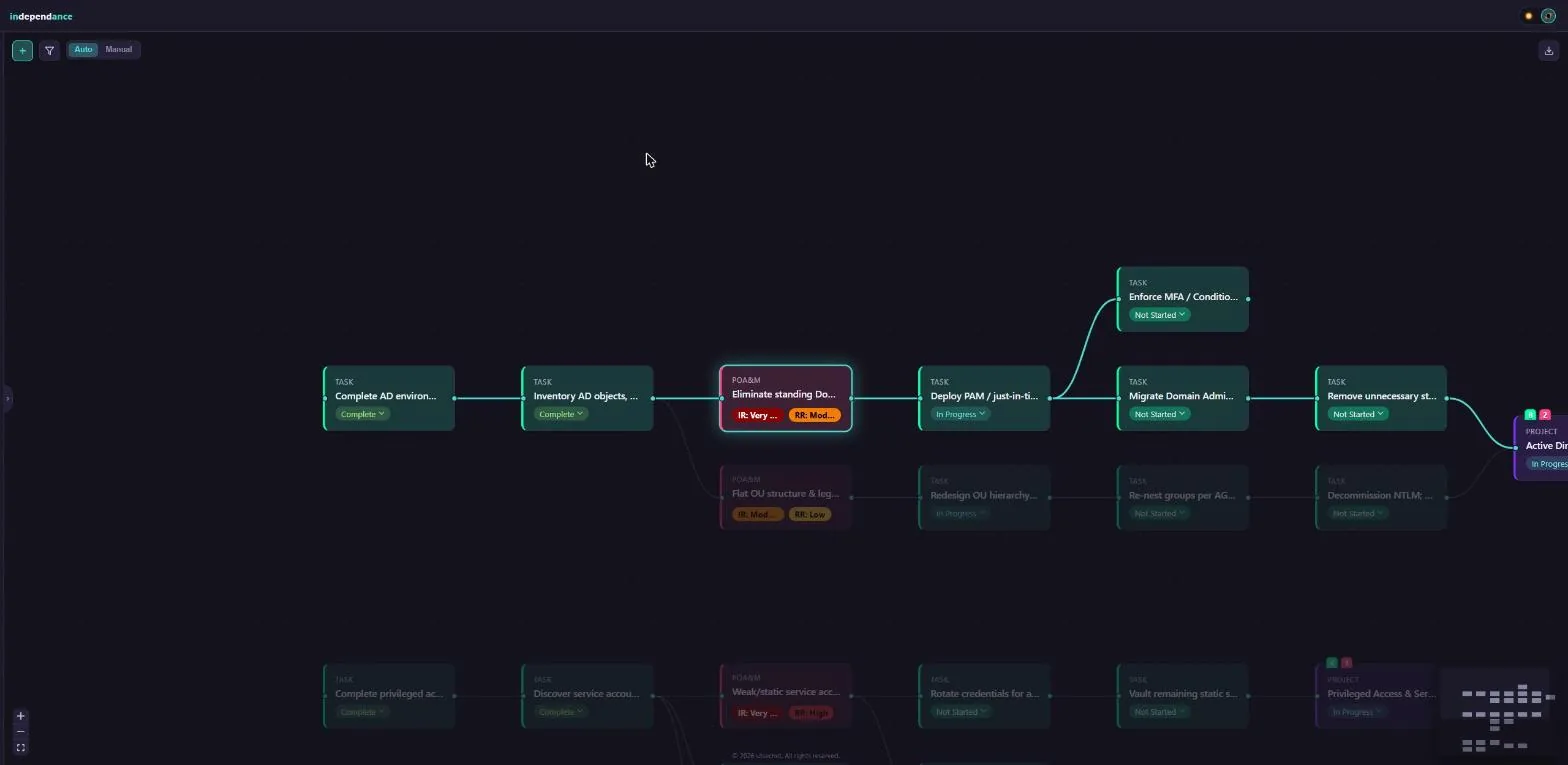Viewport: 1568px width, 765px height.
Task: Switch layout mode to Auto
Action: click(83, 49)
